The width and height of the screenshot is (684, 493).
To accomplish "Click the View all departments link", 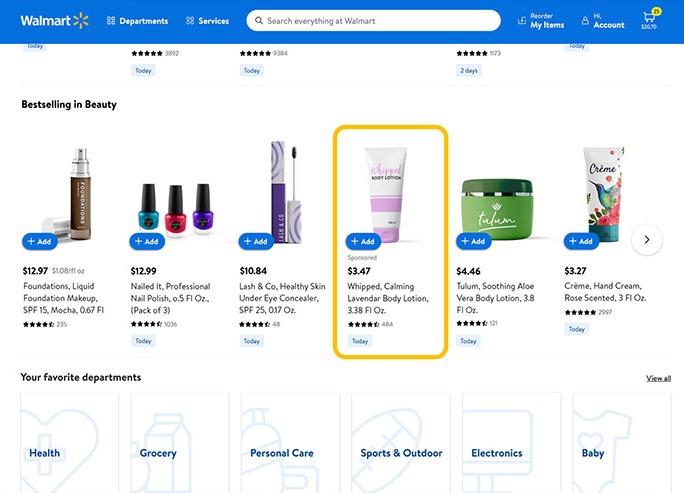I will [658, 378].
